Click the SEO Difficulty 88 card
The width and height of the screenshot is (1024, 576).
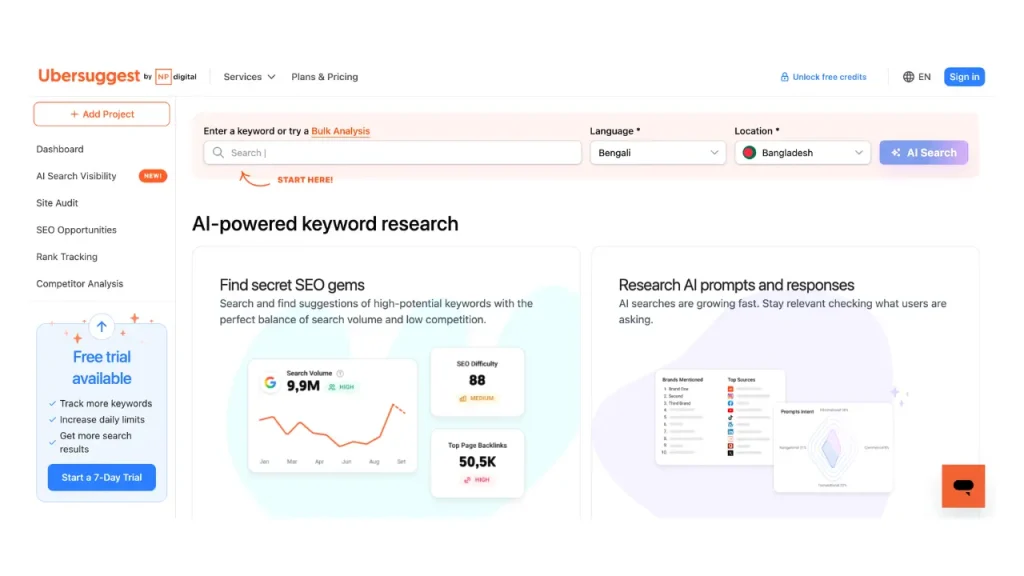[x=477, y=382]
